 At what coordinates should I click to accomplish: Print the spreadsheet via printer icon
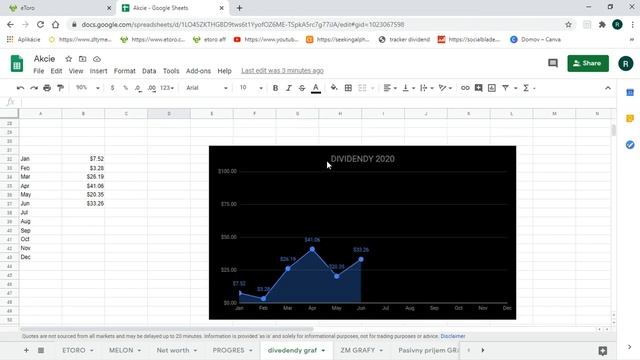pos(47,88)
